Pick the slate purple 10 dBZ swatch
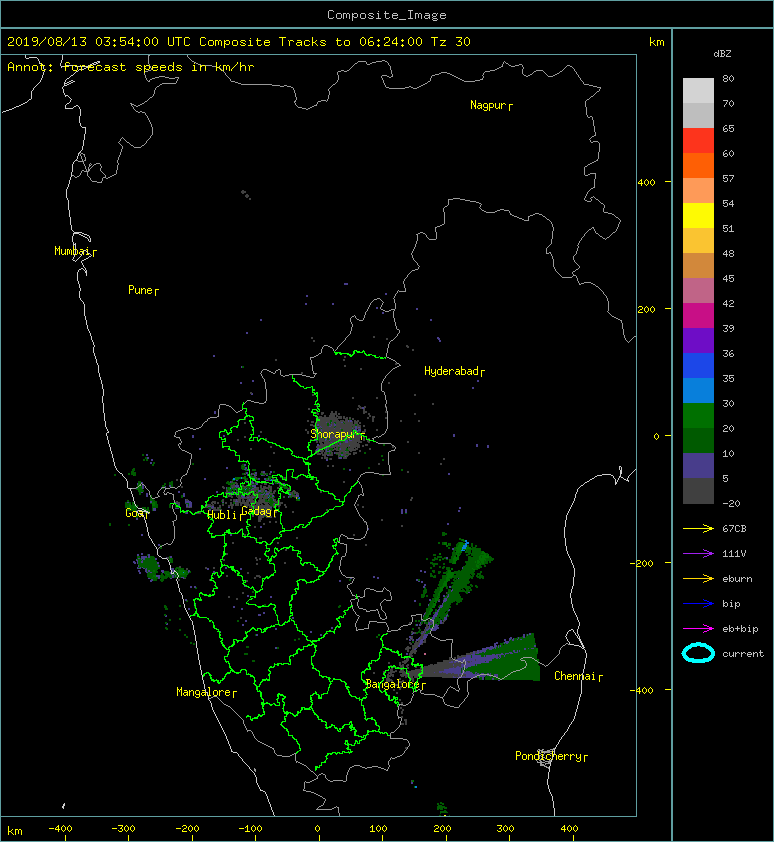The height and width of the screenshot is (842, 774). pyautogui.click(x=698, y=466)
